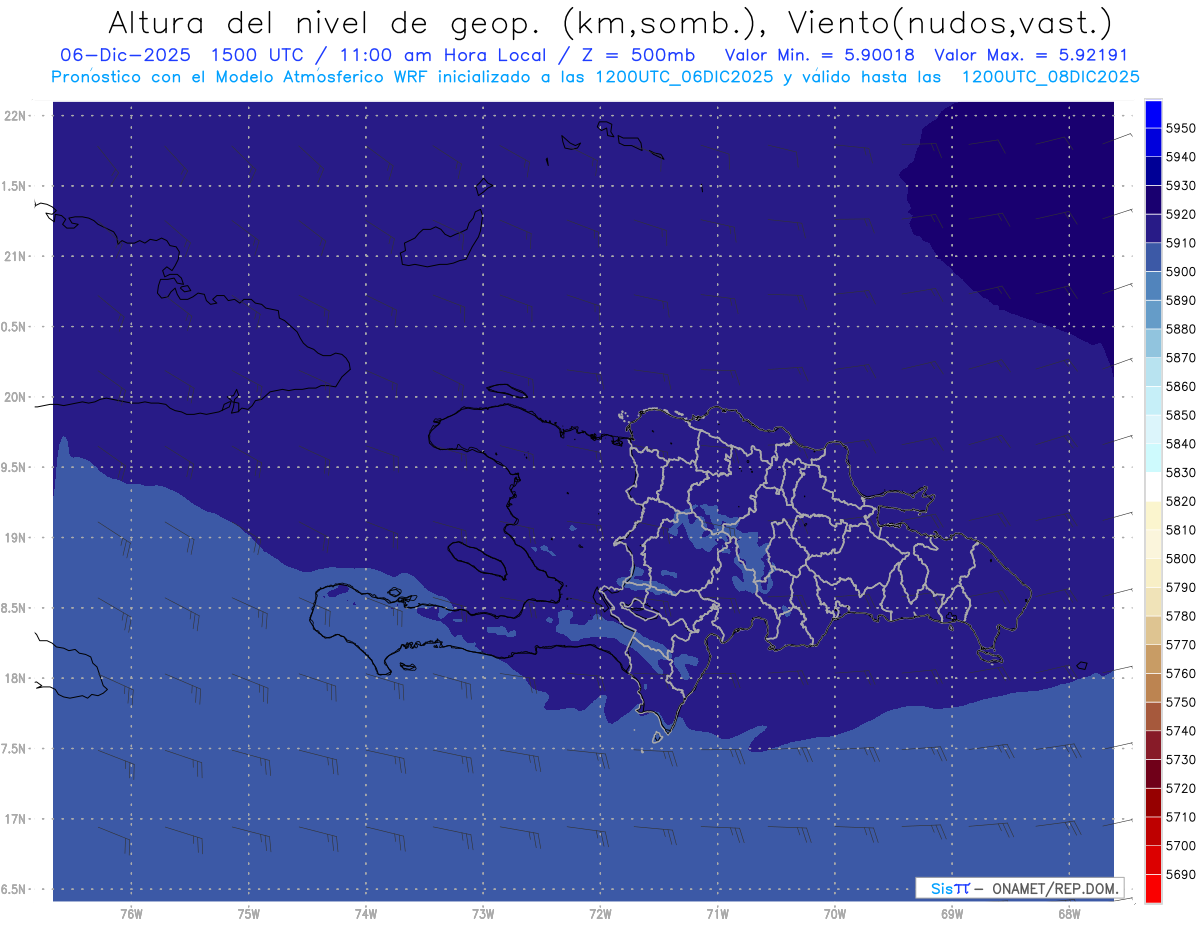Click the 'SisTT - ONAMET/REP.DOM.' credit label
The width and height of the screenshot is (1200, 927).
tap(1019, 888)
